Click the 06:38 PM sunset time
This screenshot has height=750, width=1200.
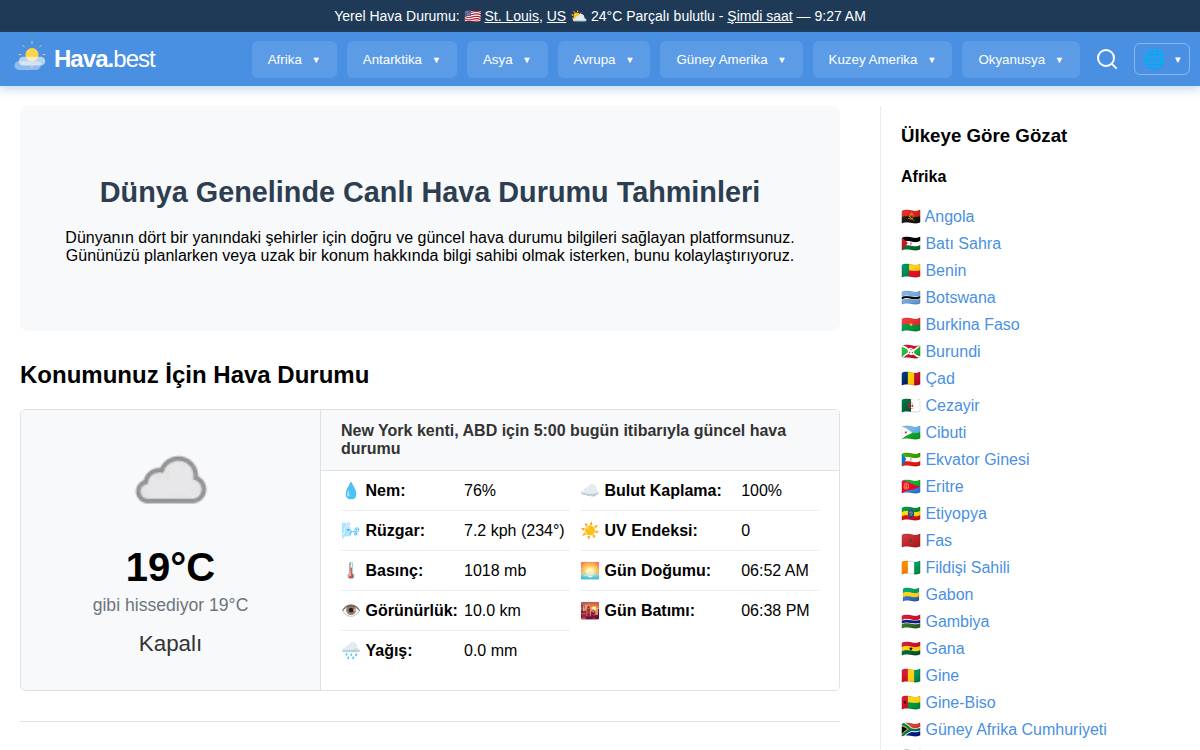tap(775, 611)
